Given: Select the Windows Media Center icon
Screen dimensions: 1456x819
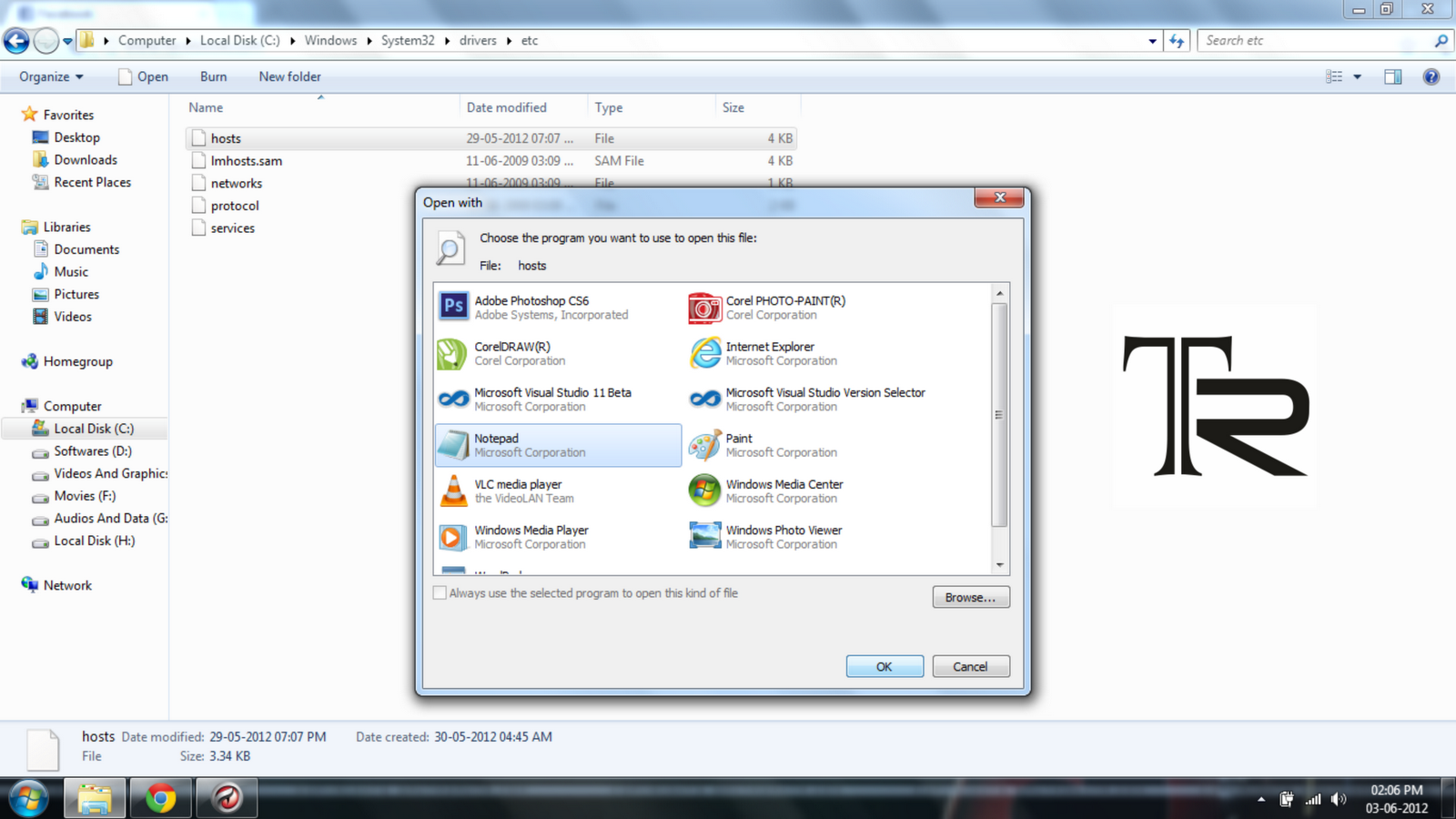Looking at the screenshot, I should pyautogui.click(x=705, y=490).
